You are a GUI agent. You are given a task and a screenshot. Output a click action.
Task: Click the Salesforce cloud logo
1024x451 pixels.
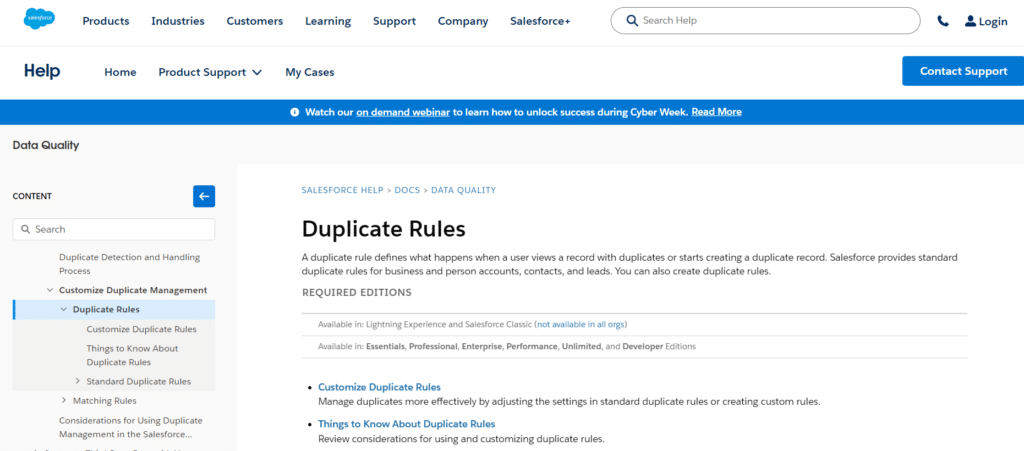pos(39,20)
